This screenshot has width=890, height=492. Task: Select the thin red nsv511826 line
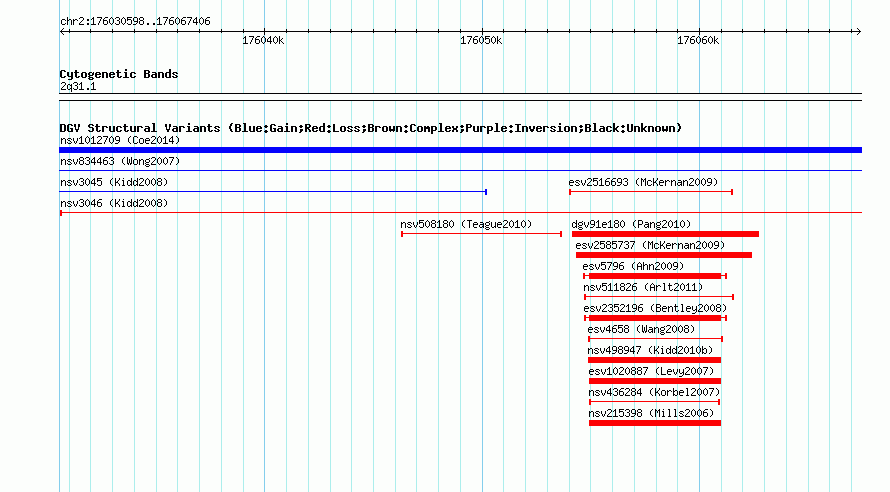click(659, 297)
